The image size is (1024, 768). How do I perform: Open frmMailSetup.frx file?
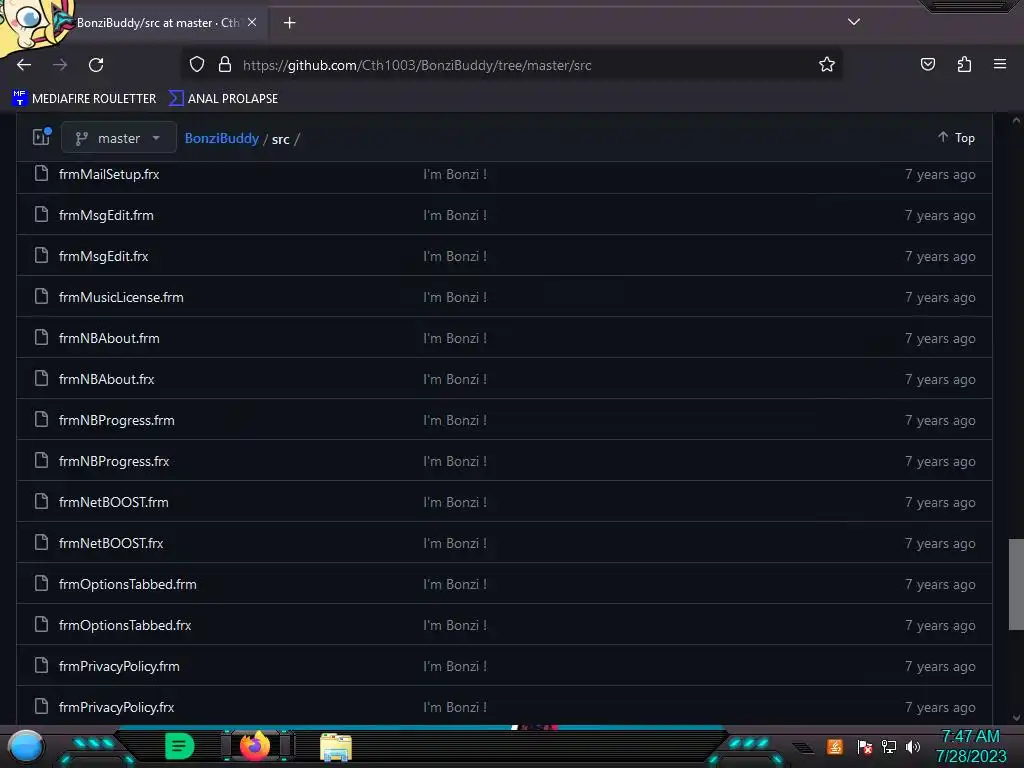(x=109, y=174)
